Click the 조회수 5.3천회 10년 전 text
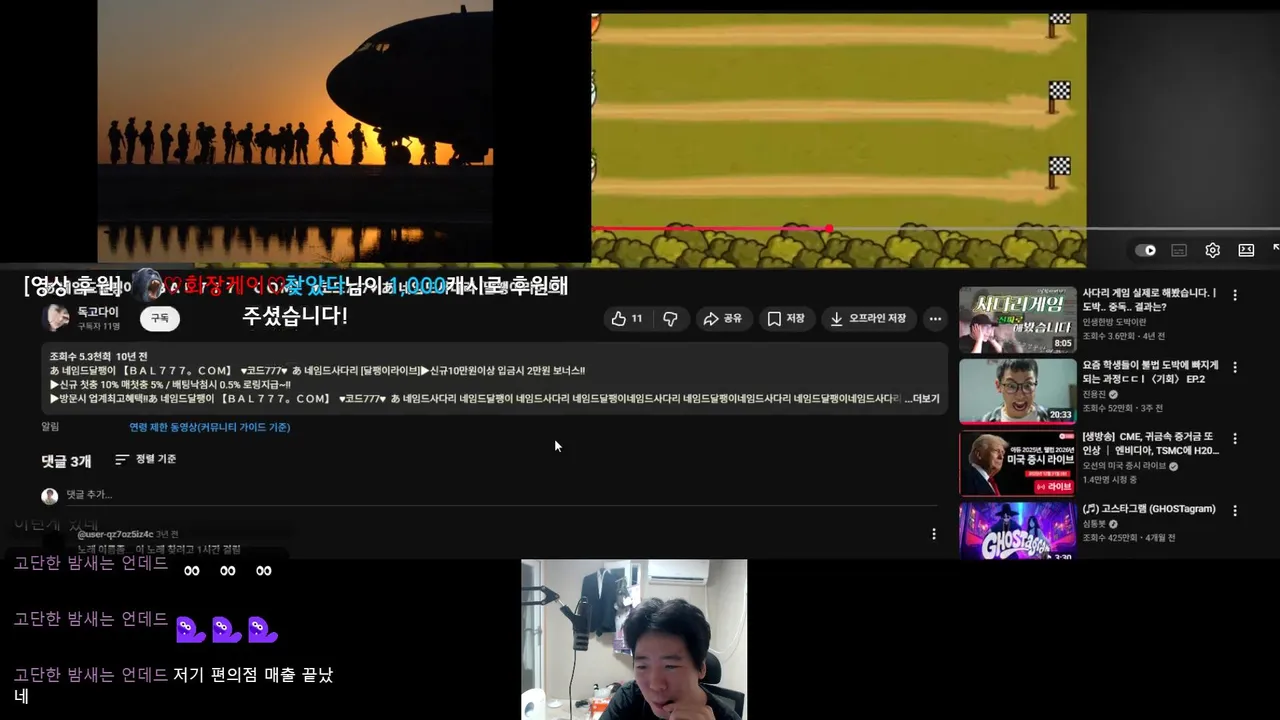 pyautogui.click(x=98, y=357)
